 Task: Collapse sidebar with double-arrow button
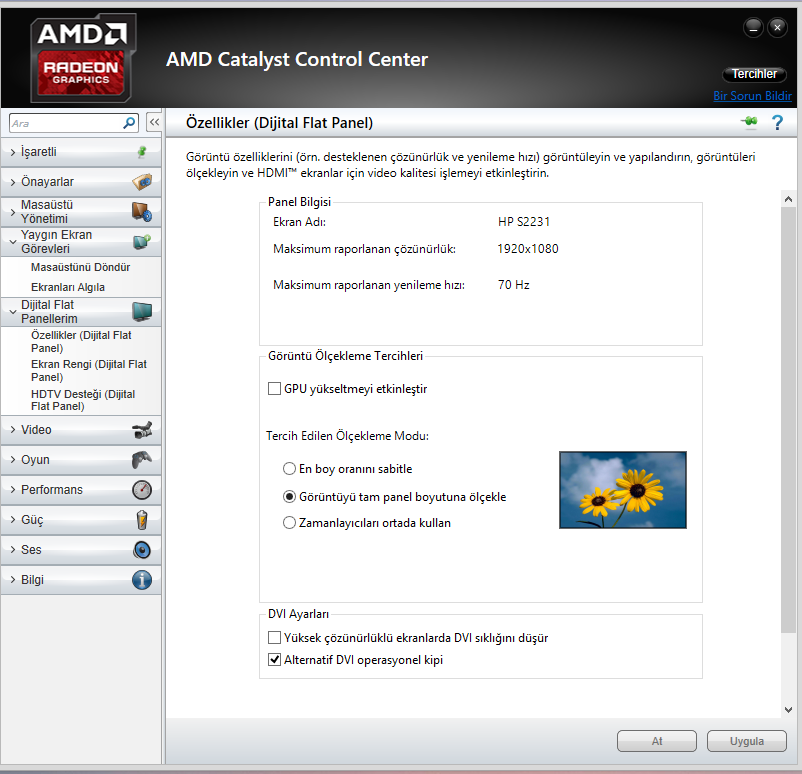coord(154,122)
